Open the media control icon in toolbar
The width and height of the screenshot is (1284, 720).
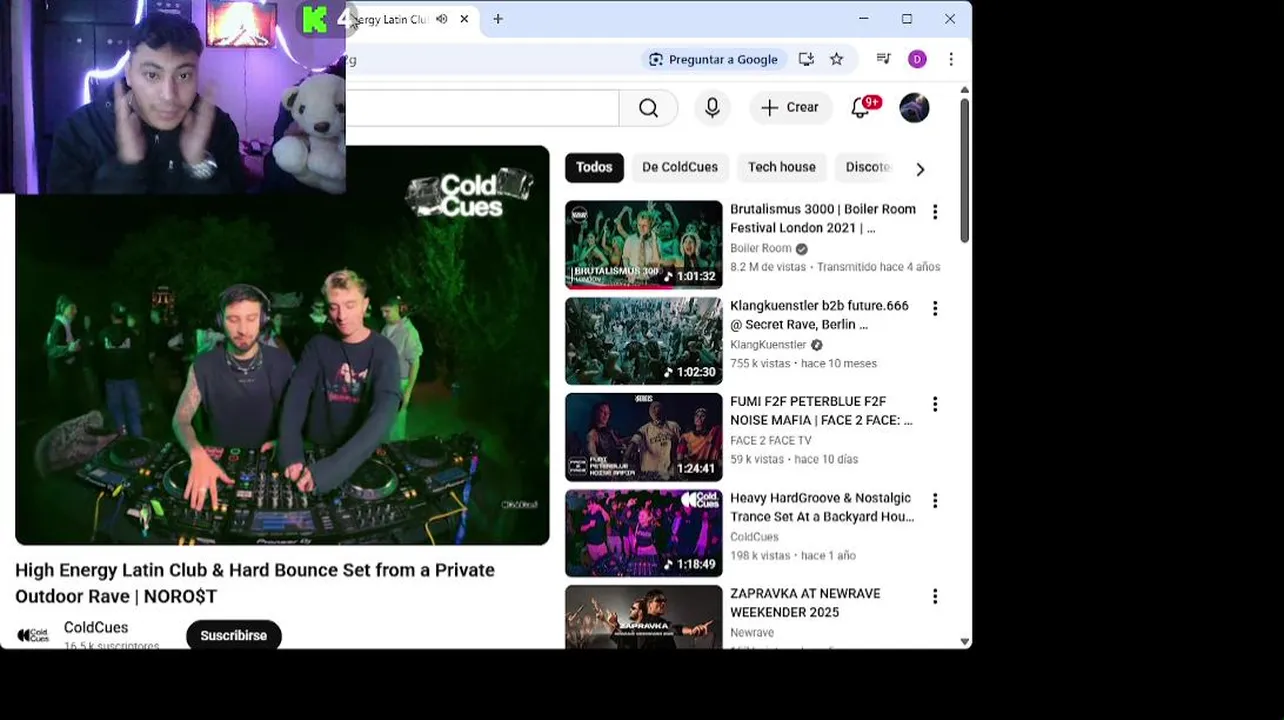click(883, 59)
